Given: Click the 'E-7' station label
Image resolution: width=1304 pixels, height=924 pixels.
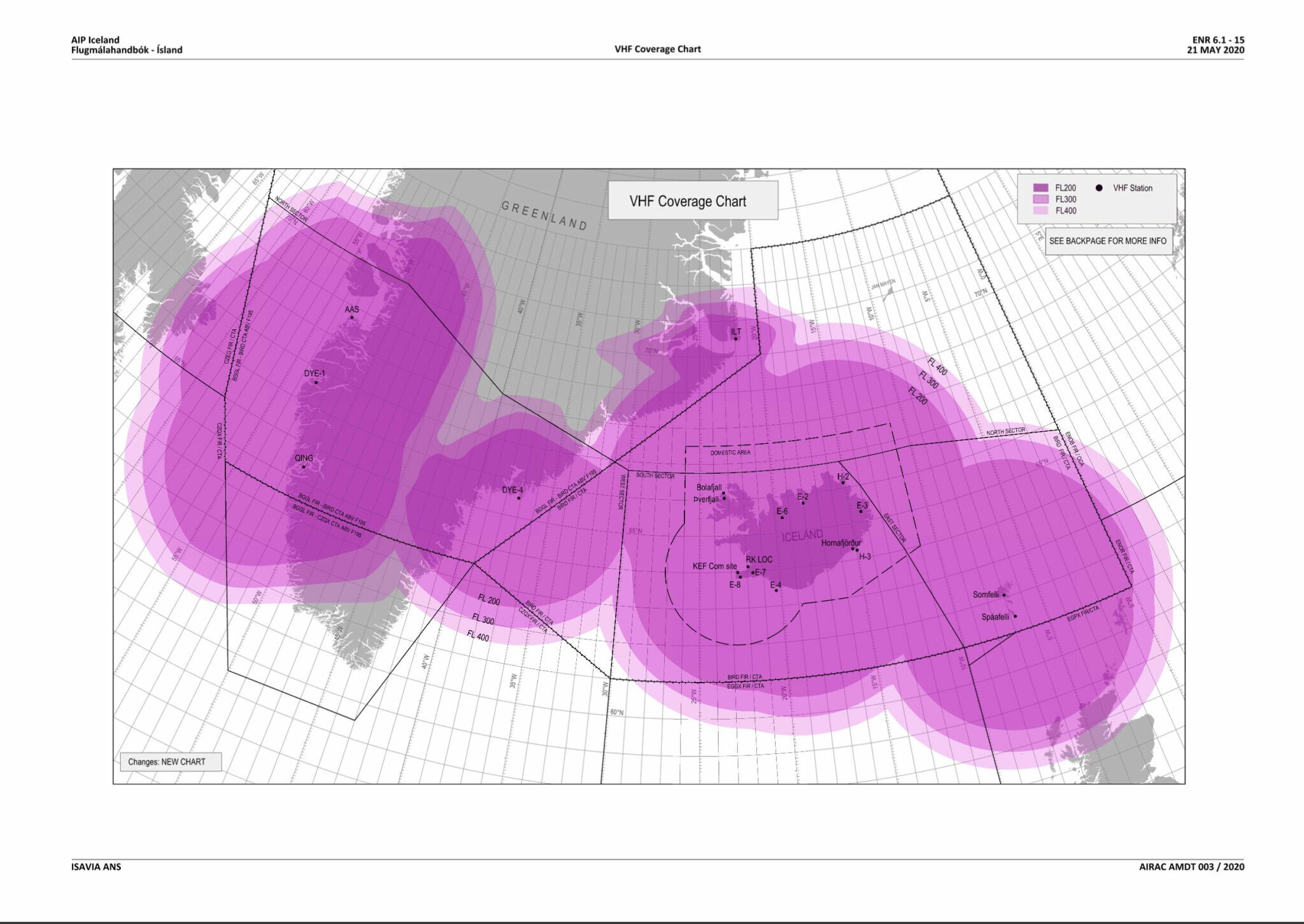Looking at the screenshot, I should tap(760, 572).
